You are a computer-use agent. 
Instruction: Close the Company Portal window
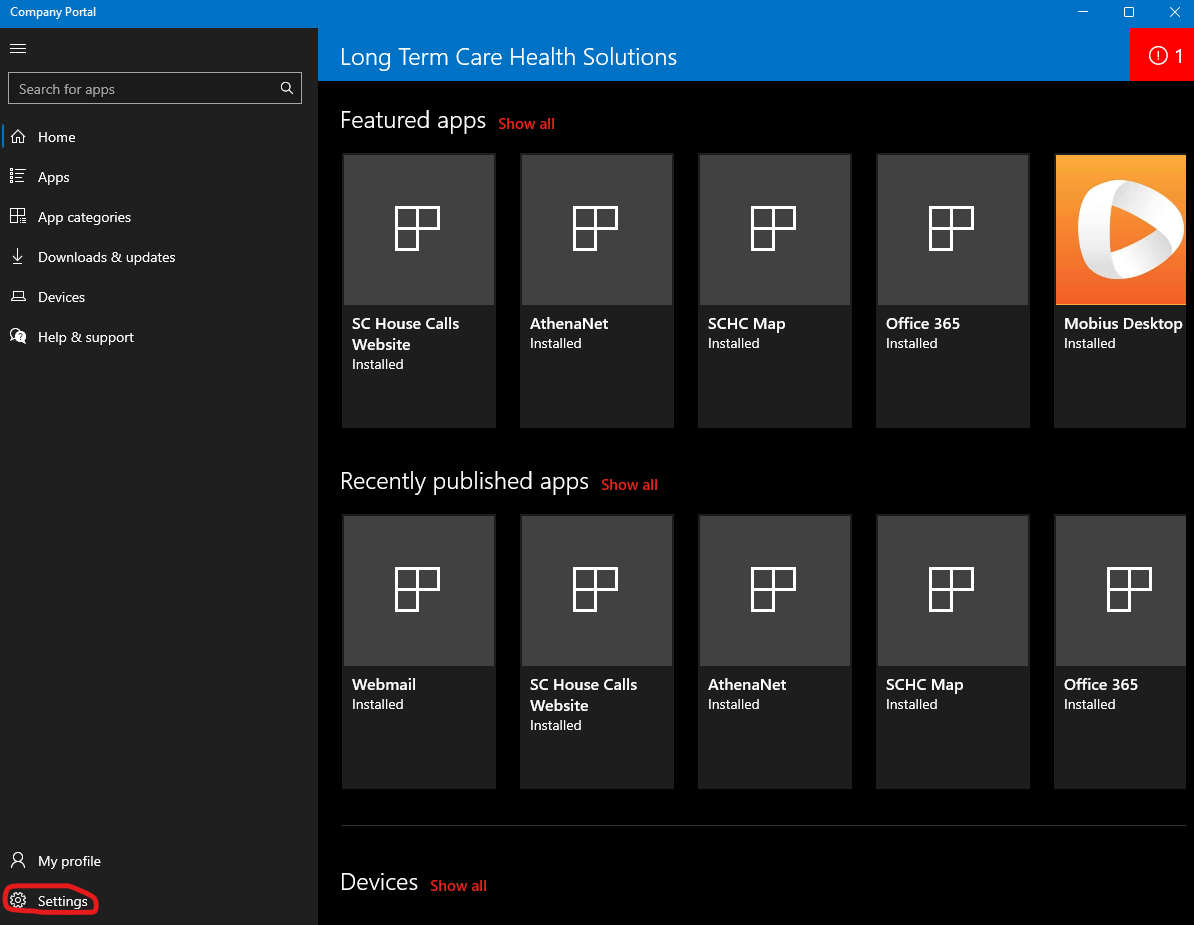point(1174,12)
